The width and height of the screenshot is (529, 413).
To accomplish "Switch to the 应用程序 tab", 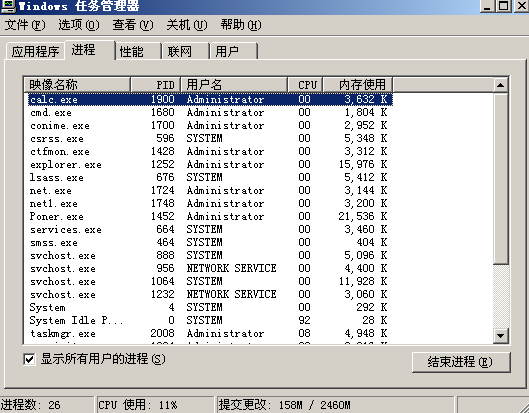I will (35, 52).
